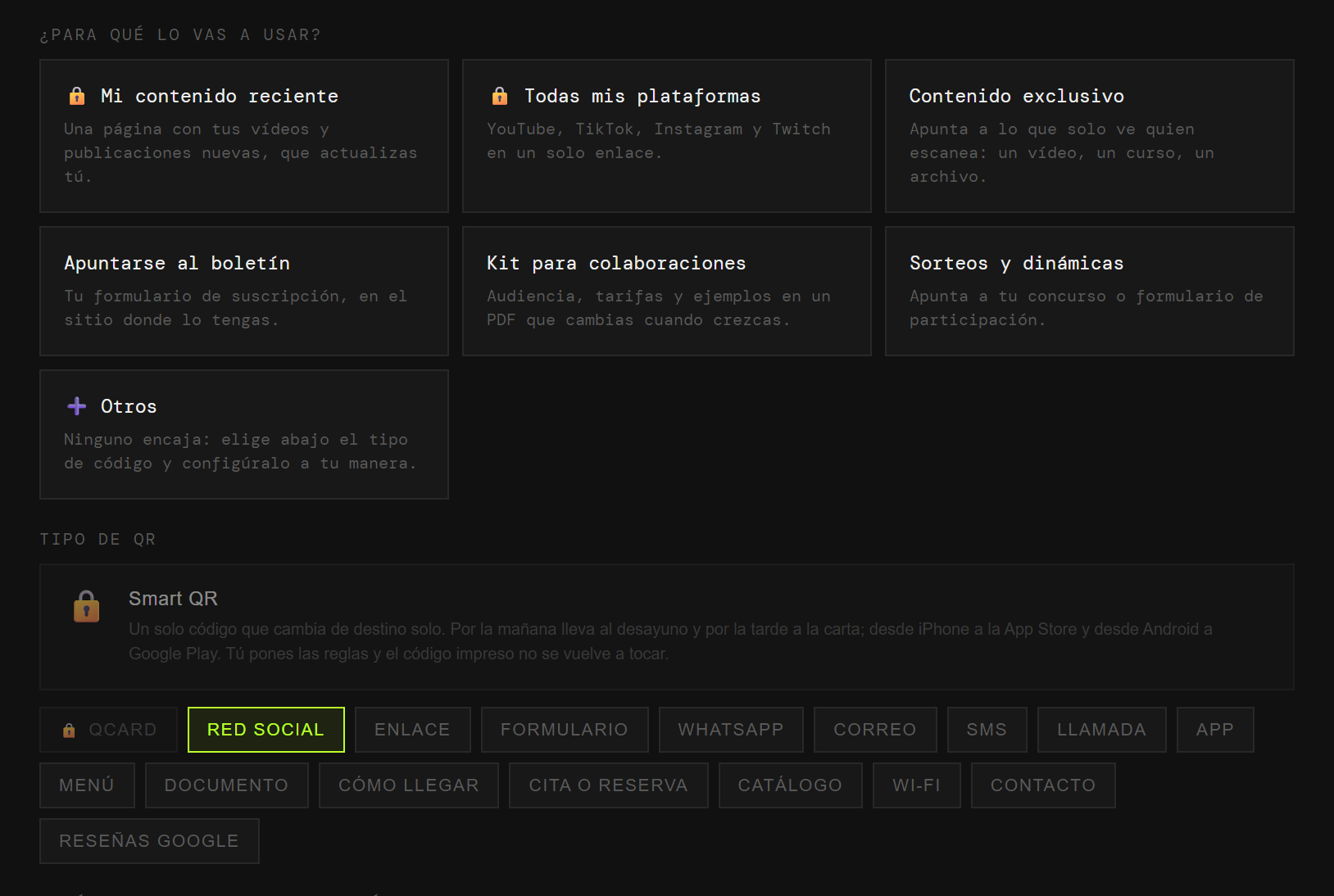Select the LLAMADA QR type
The image size is (1334, 896).
[1102, 730]
